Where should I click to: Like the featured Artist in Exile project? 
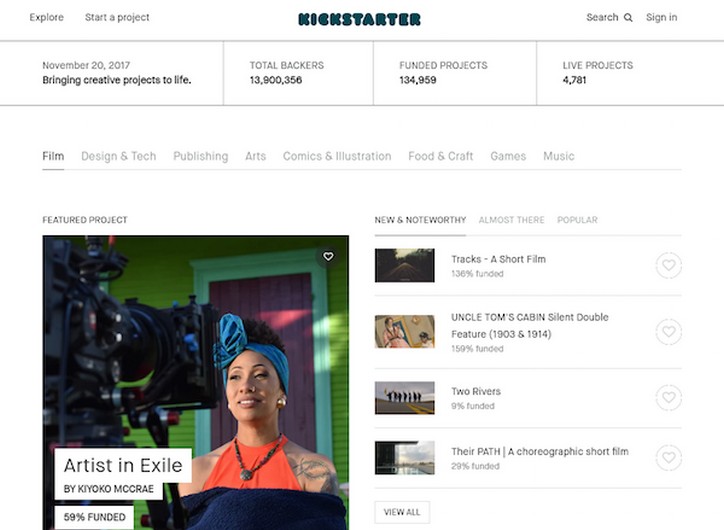click(328, 256)
